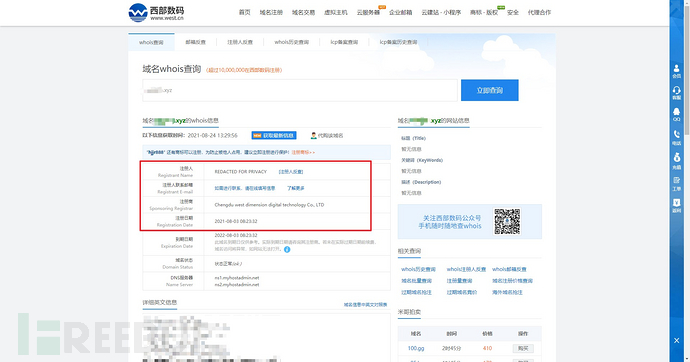
Task: Click the registration date 2021-08-03 08:23:32
Action: [x=236, y=221]
